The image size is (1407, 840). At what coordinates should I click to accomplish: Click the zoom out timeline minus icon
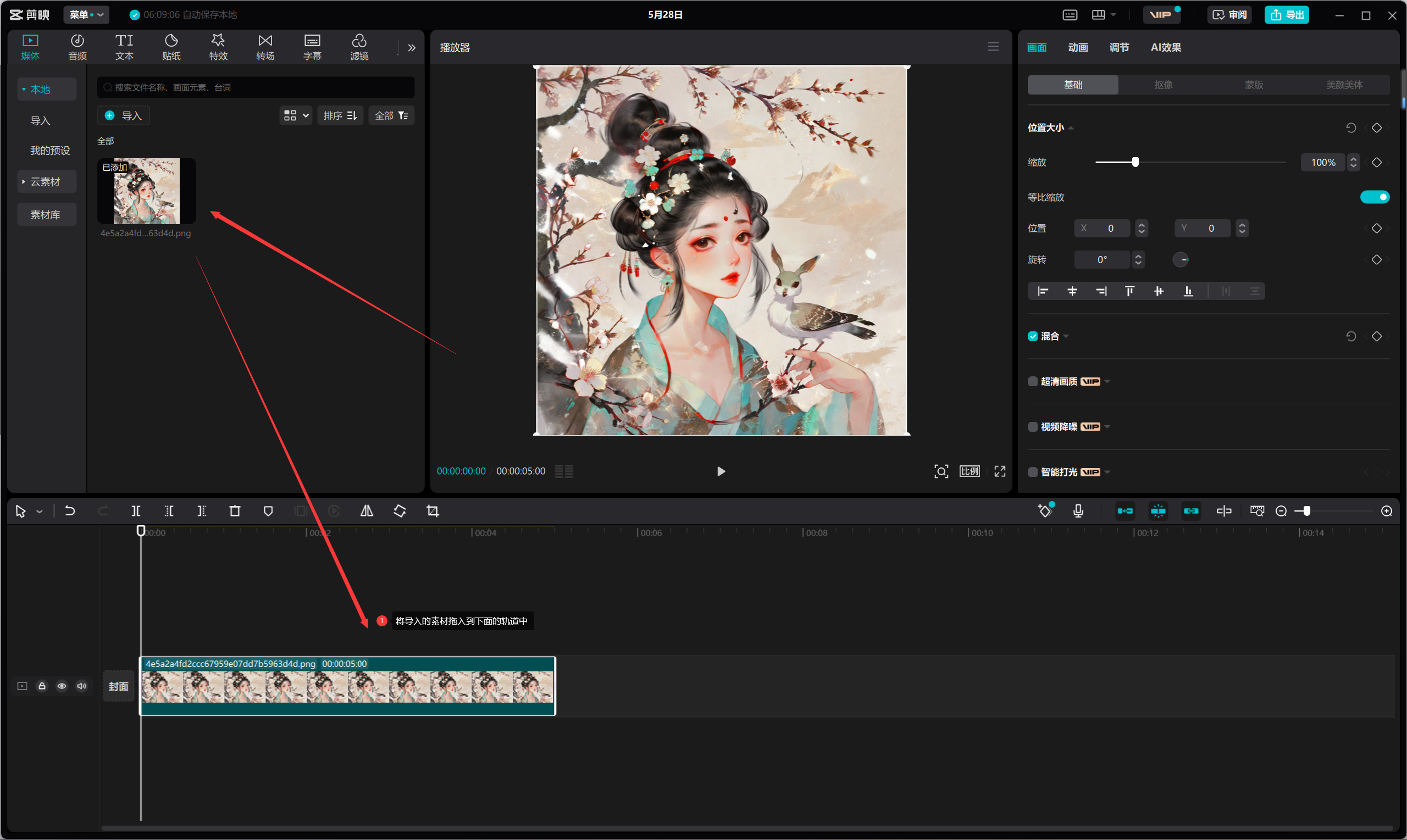tap(1281, 510)
